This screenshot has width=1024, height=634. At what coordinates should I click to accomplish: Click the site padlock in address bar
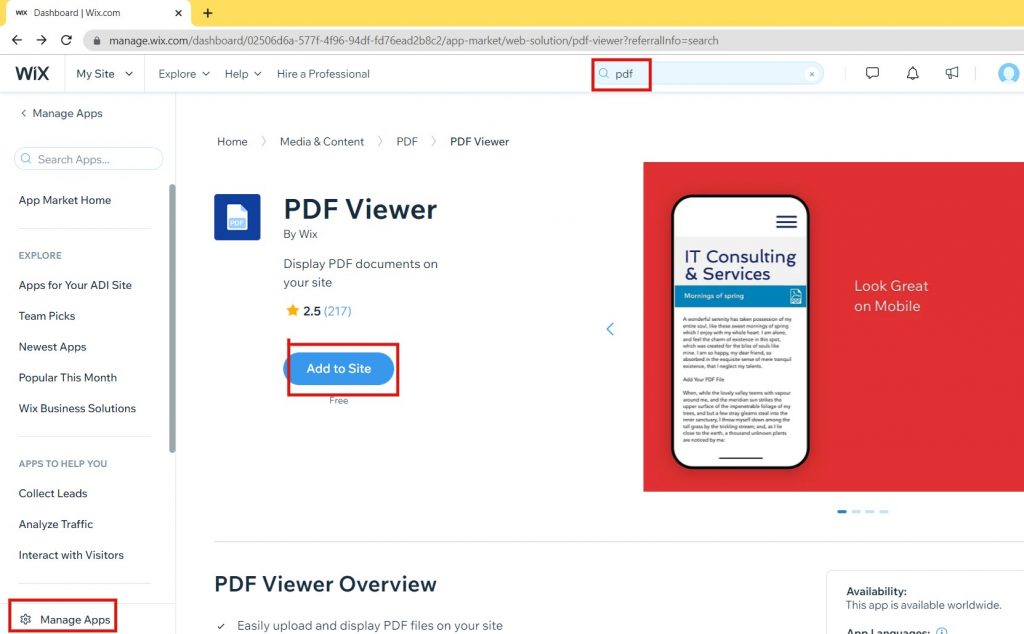tap(97, 40)
